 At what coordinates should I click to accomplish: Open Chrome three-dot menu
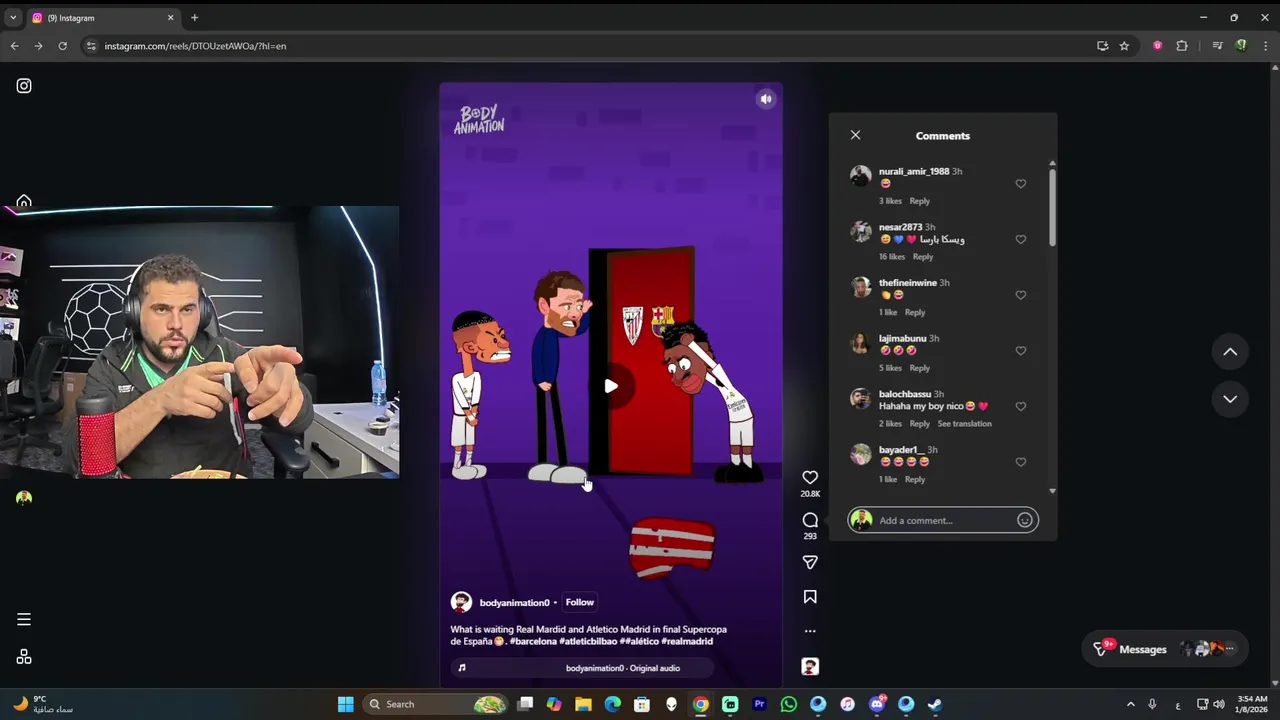coord(1266,46)
